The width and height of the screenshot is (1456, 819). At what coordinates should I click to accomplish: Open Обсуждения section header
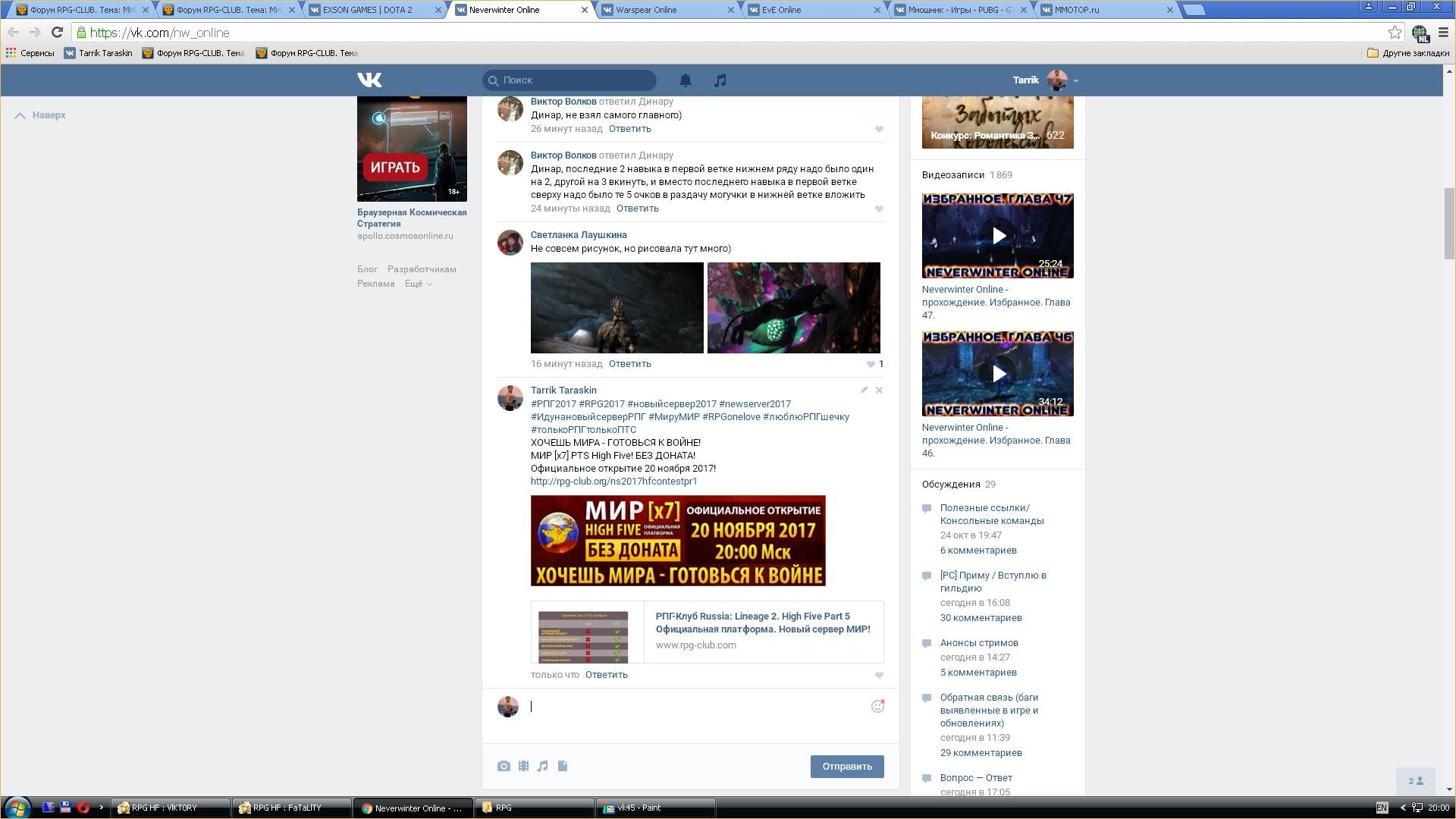951,485
